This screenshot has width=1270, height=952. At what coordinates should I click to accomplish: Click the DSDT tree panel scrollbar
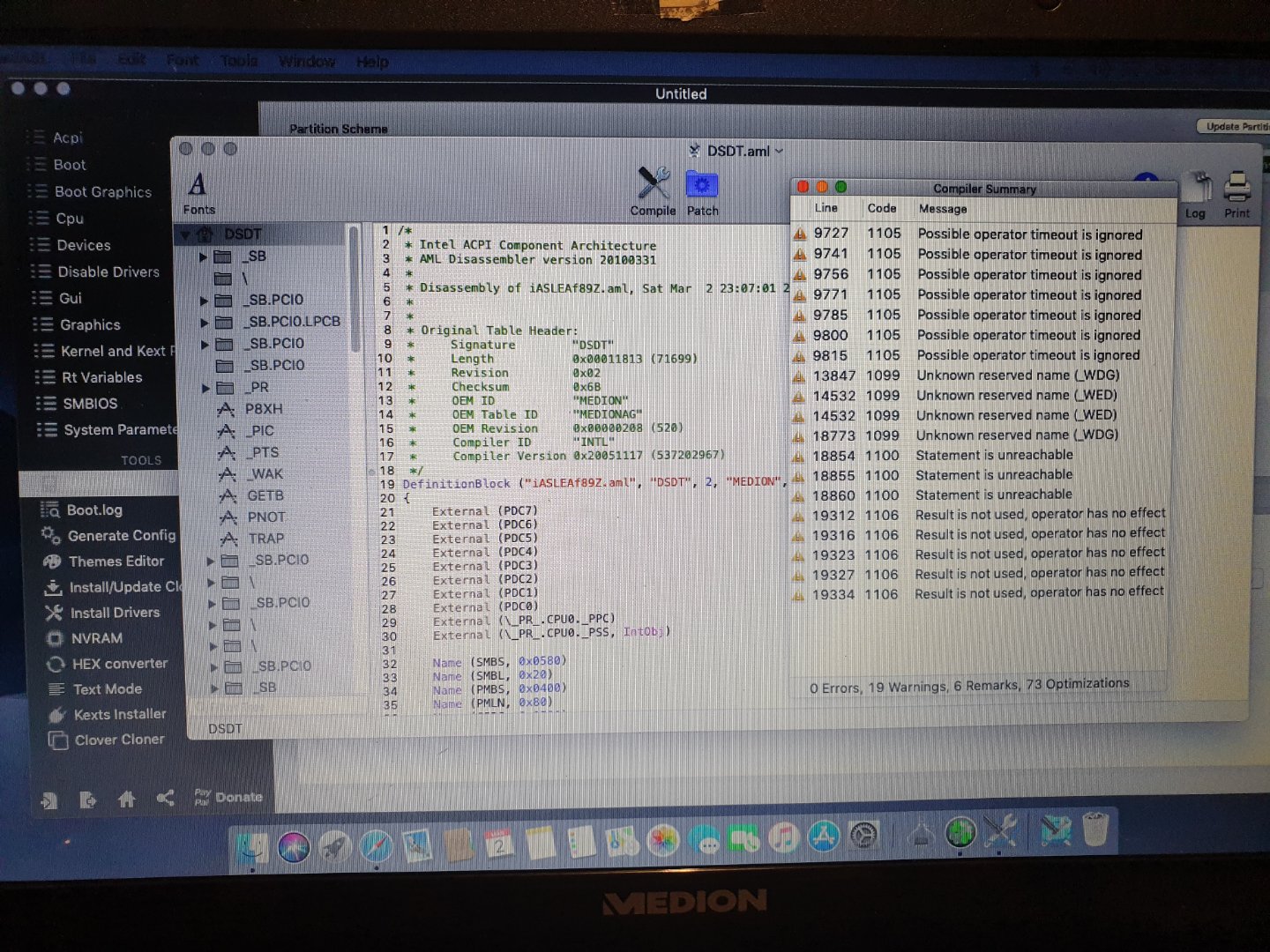[x=355, y=291]
